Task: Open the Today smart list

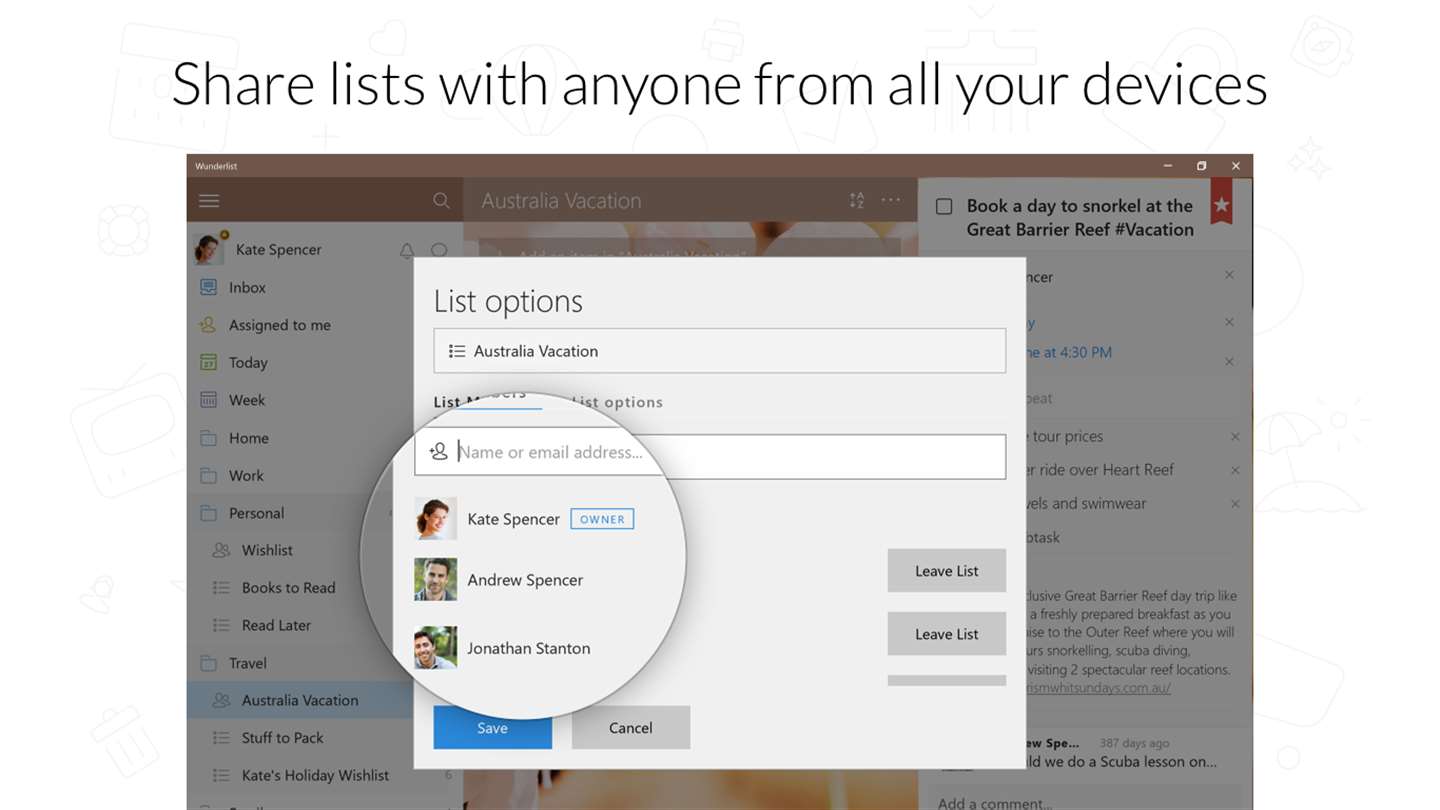Action: click(248, 363)
